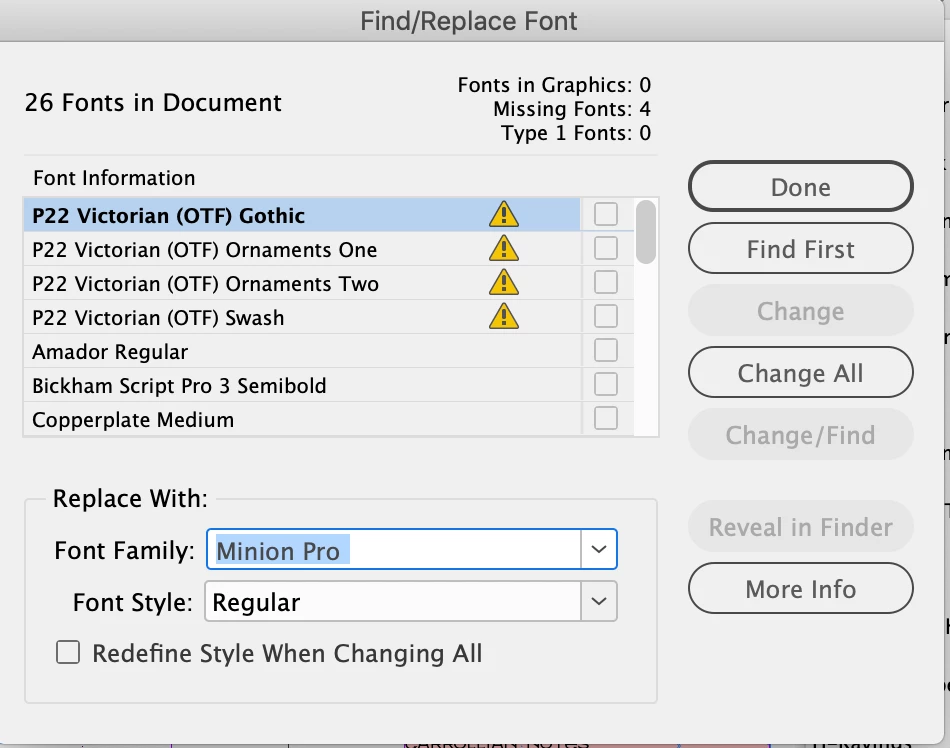Screen dimensions: 950x748
Task: Click the Change All button
Action: (x=800, y=372)
